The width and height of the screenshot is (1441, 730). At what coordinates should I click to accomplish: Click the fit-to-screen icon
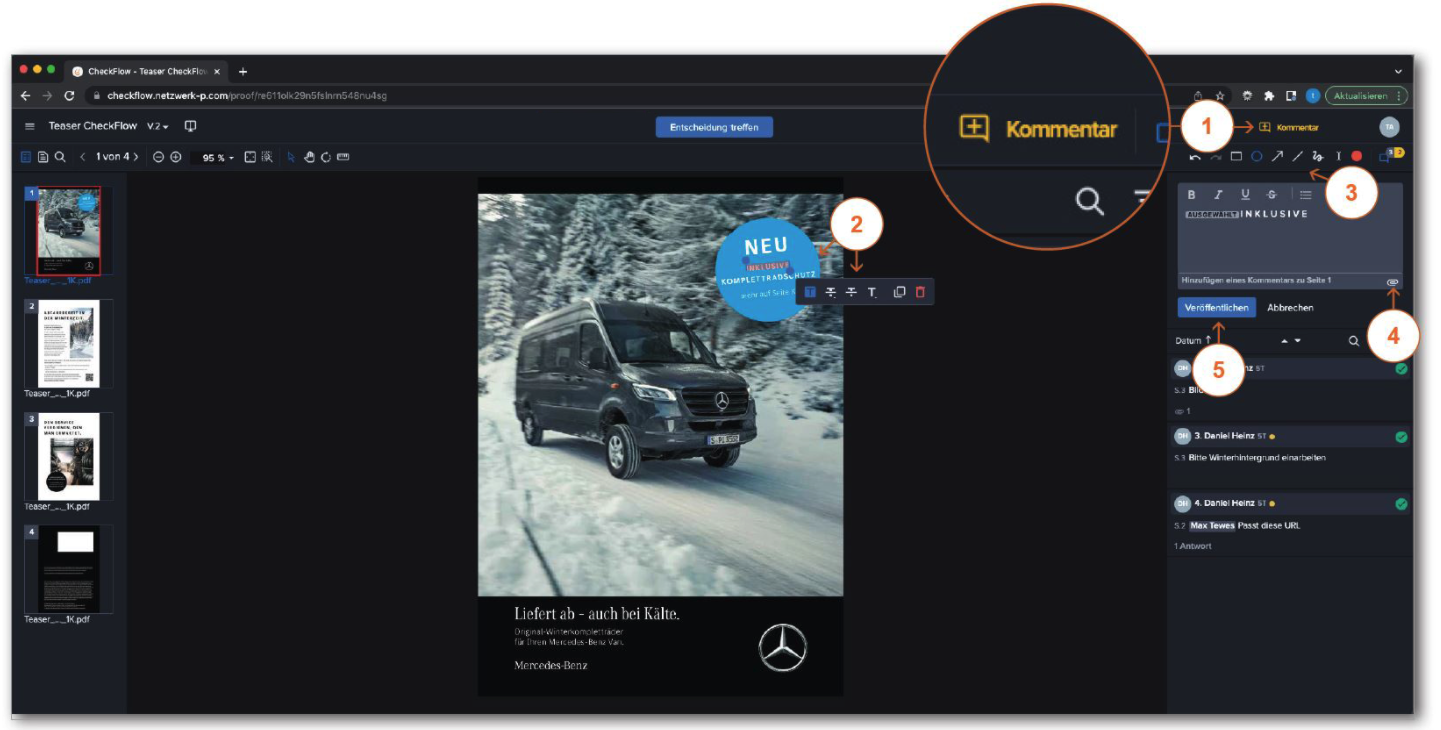(251, 157)
